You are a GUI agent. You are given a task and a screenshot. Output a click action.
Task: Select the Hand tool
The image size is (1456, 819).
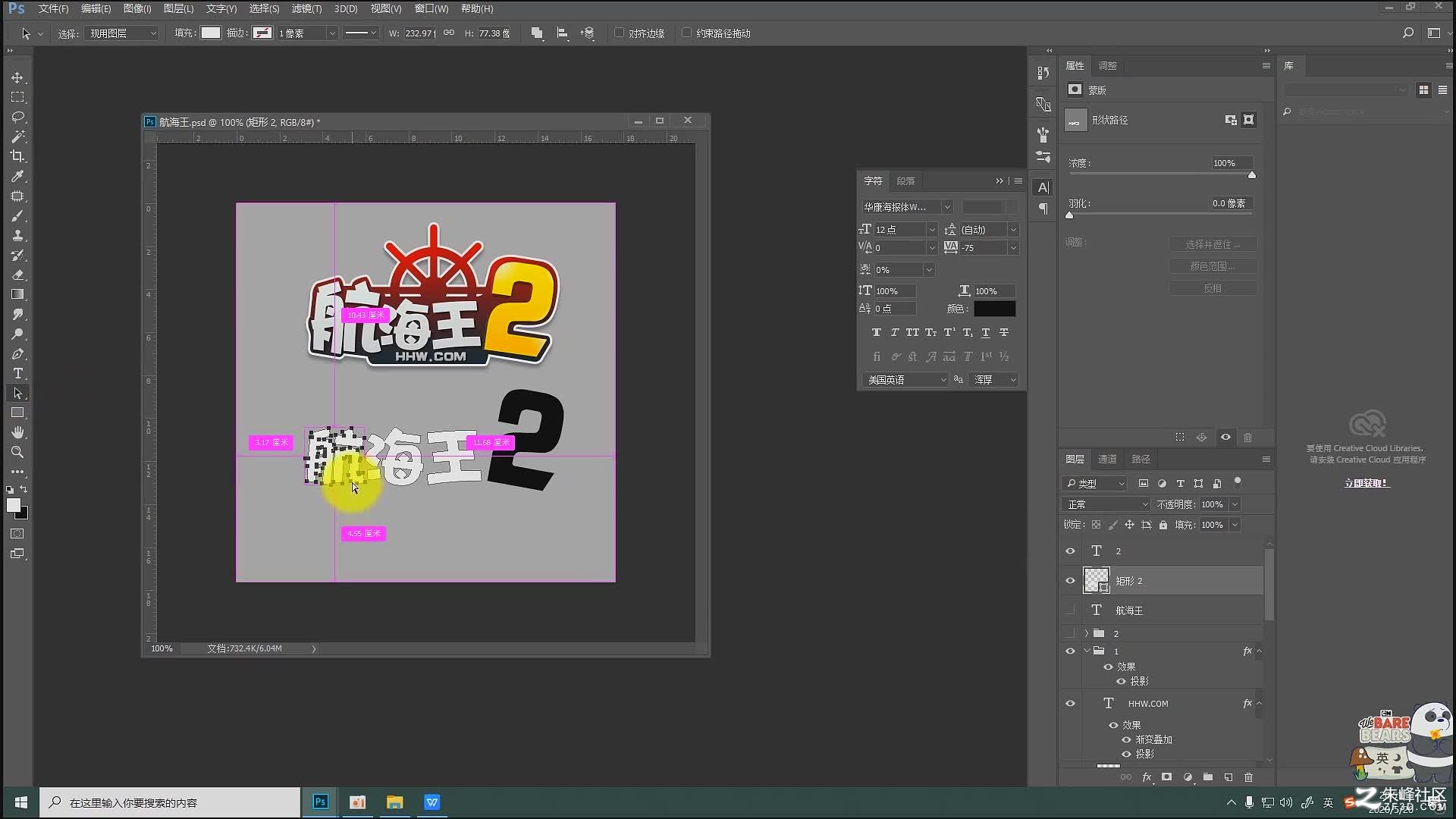[17, 433]
